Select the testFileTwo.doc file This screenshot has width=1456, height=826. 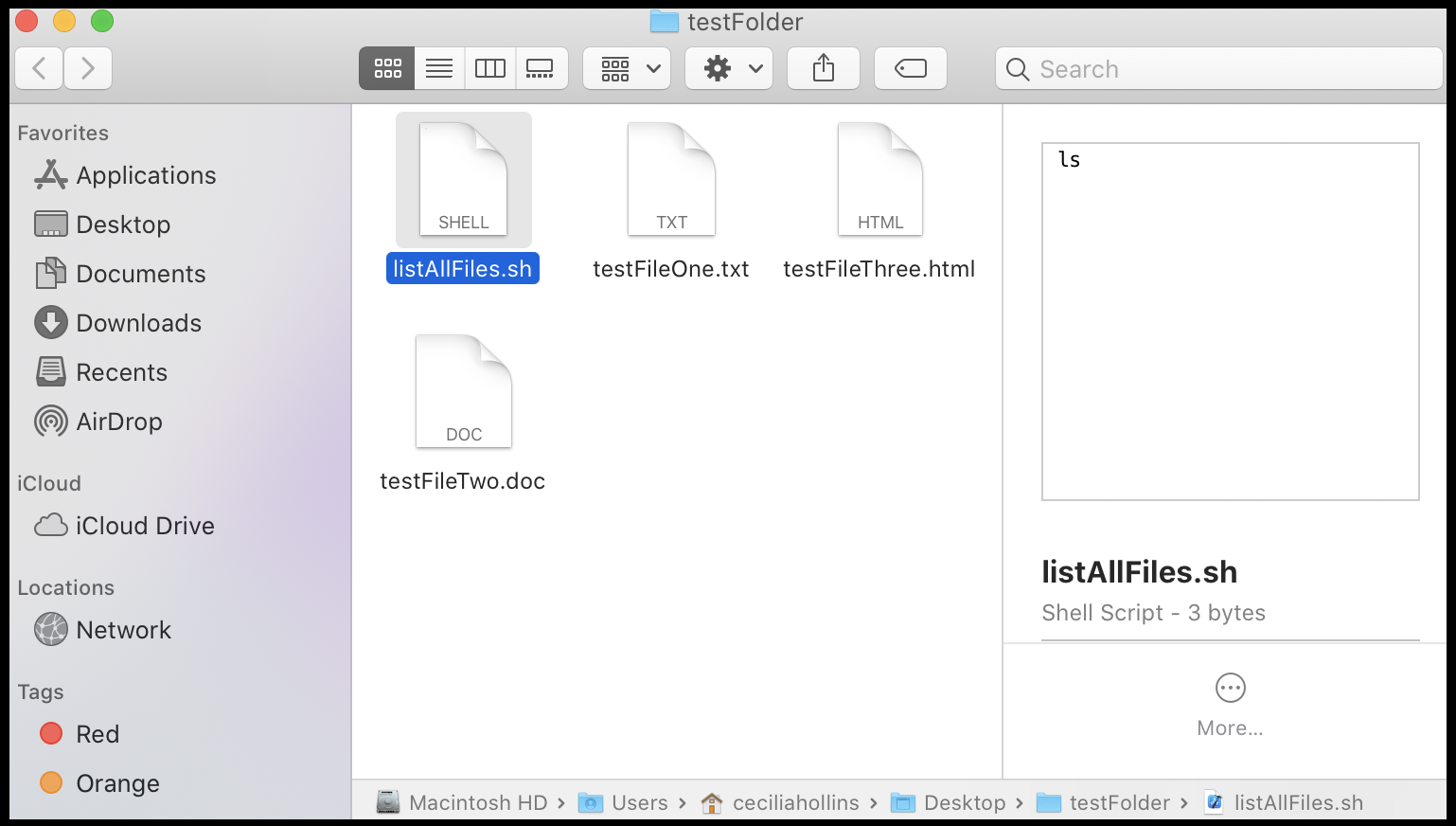(463, 393)
